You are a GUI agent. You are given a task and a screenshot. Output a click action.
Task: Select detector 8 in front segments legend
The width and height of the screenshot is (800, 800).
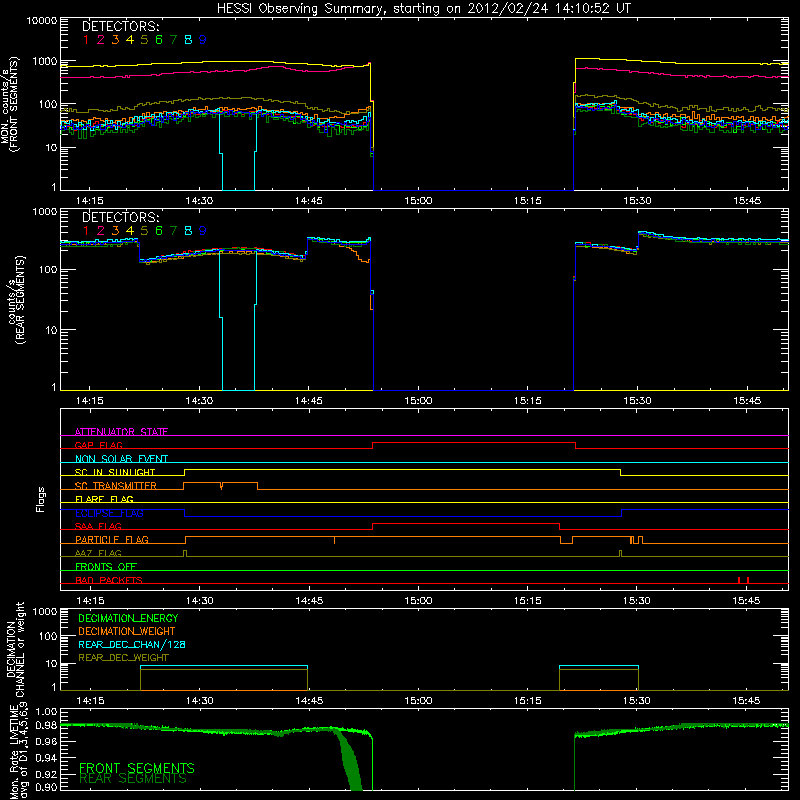click(x=188, y=40)
